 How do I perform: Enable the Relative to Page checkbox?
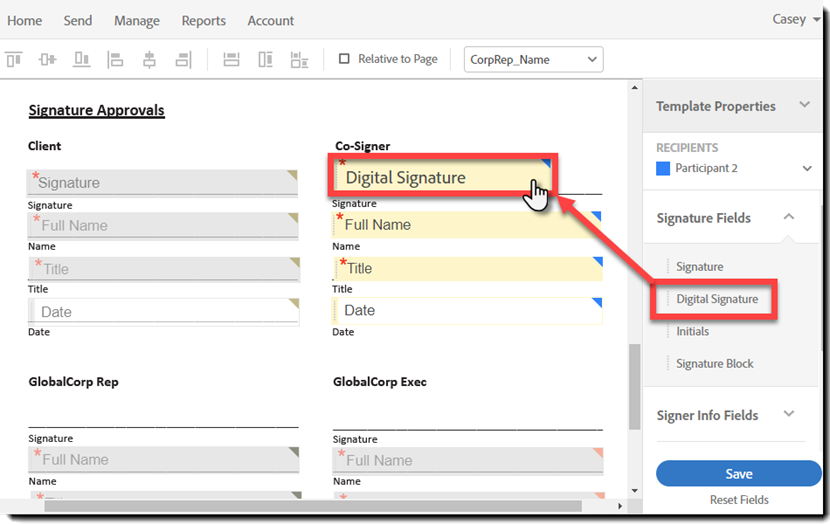(x=345, y=59)
